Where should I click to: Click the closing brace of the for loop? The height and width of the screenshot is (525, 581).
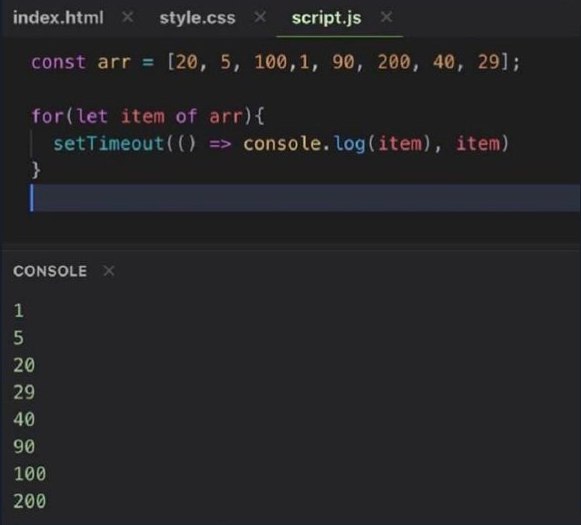[36, 170]
